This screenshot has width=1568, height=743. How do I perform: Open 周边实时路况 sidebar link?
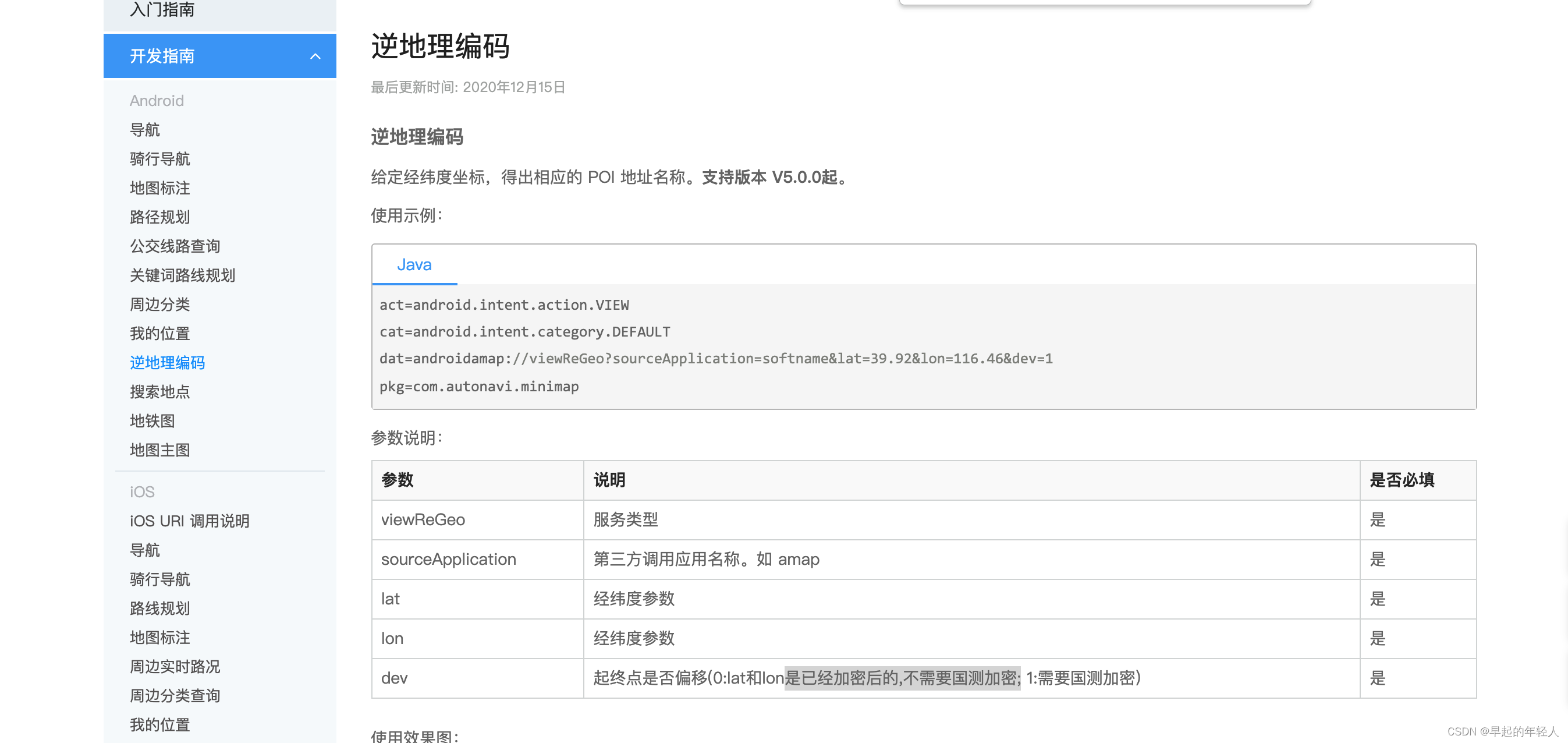pos(175,667)
